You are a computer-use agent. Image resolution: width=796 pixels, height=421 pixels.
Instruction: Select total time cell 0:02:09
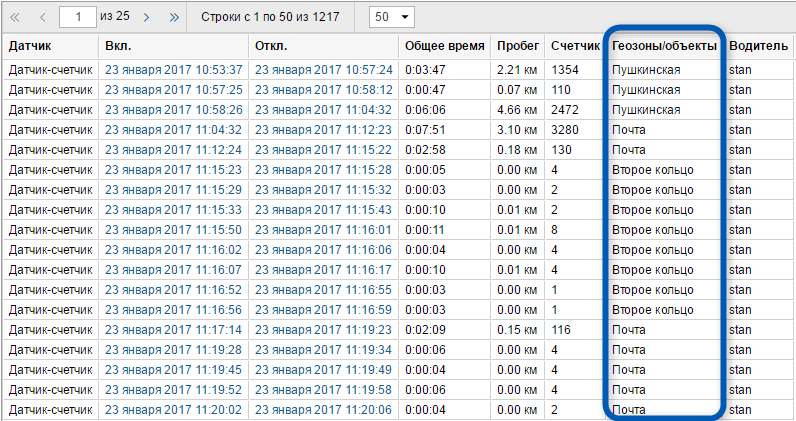click(x=425, y=330)
